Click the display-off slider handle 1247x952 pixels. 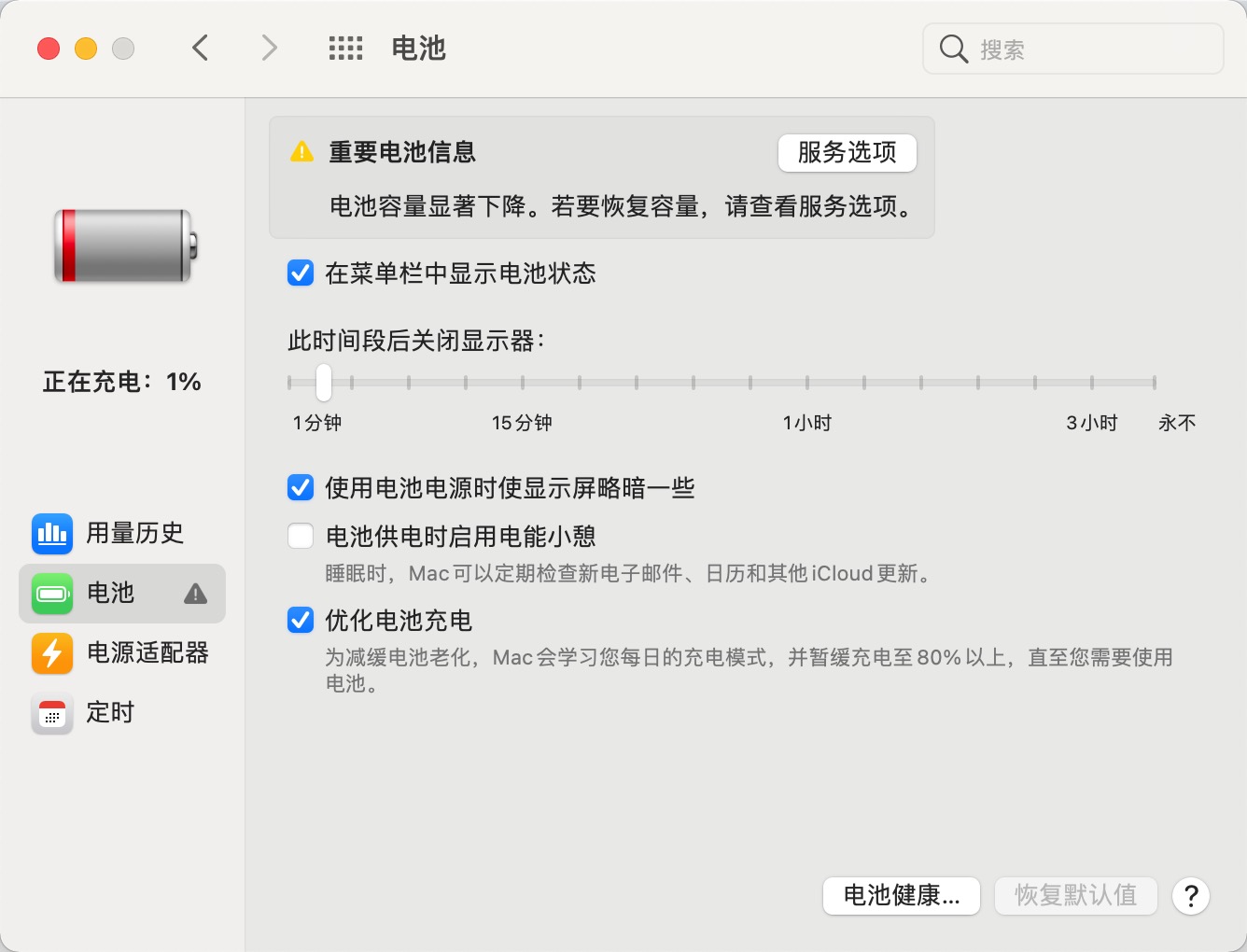point(324,383)
